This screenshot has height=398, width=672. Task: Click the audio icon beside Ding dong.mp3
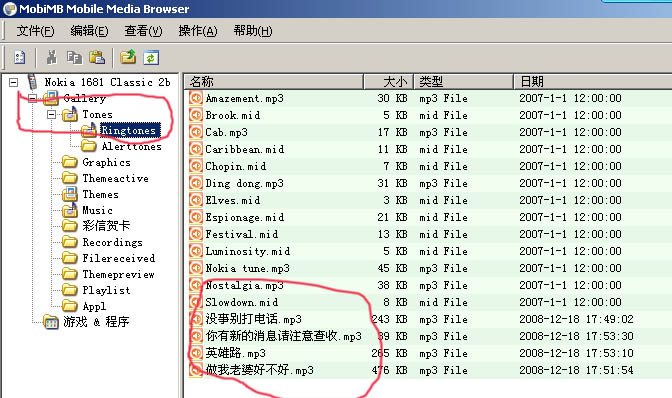coord(196,183)
